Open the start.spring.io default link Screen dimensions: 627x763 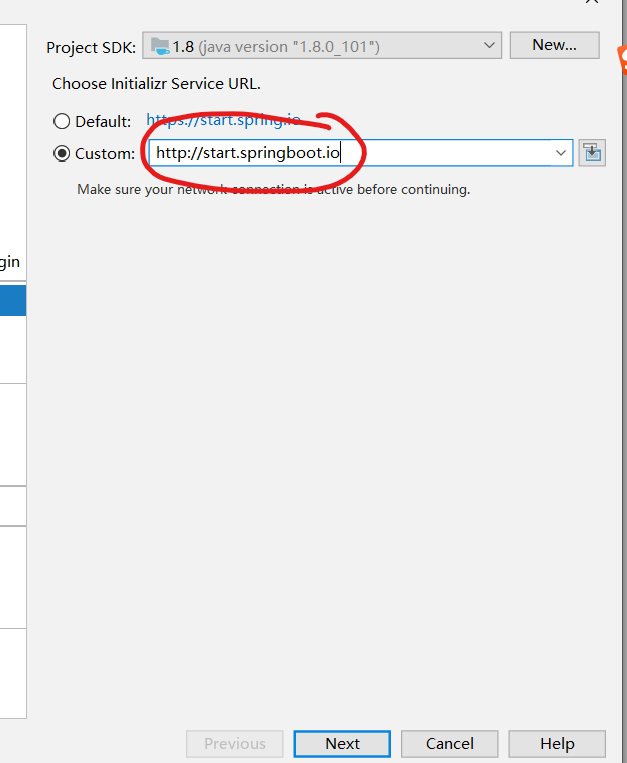[x=223, y=120]
